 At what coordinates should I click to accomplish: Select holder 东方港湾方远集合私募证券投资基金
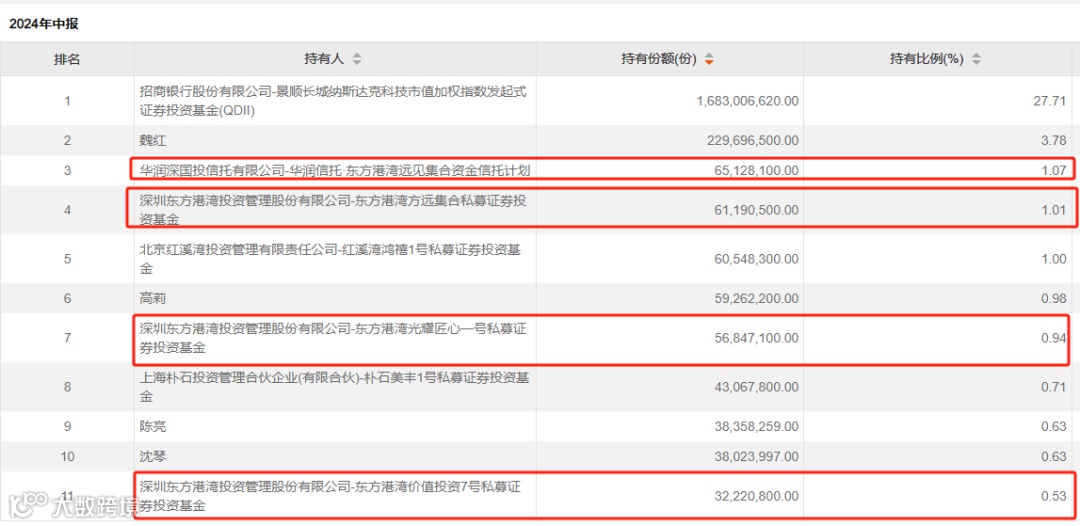[333, 210]
